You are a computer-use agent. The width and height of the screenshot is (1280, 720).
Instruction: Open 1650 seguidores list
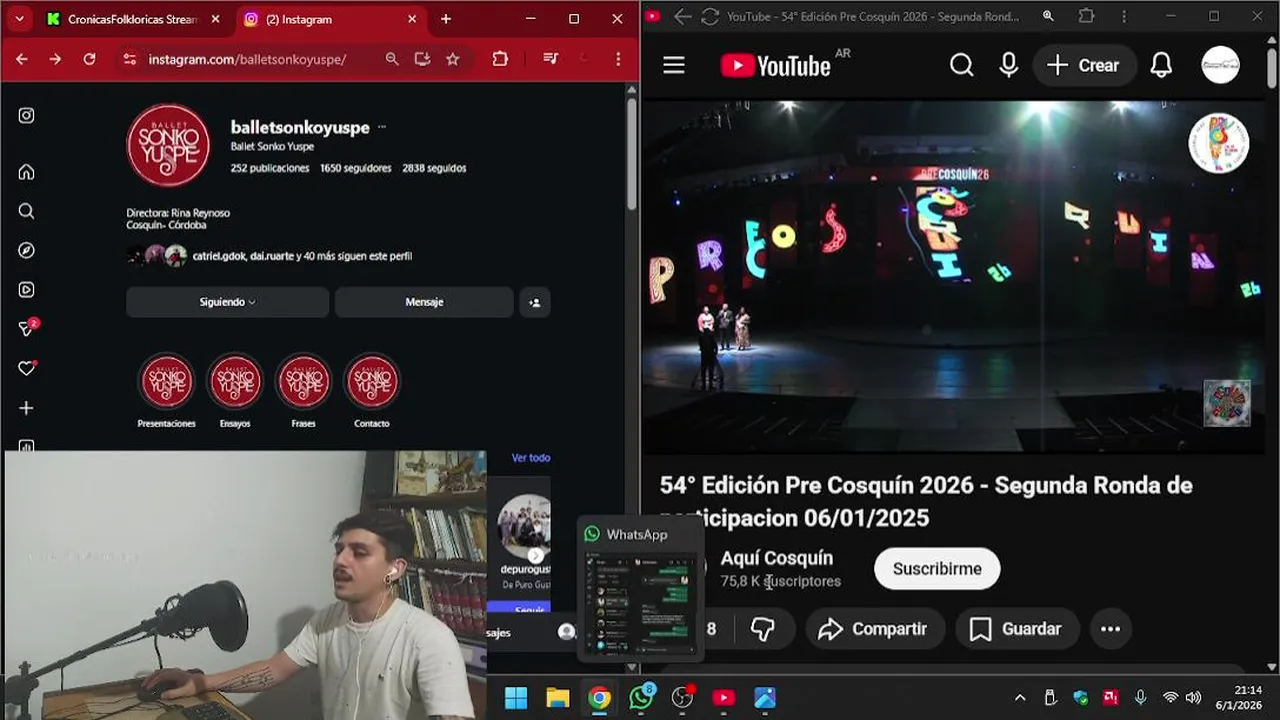[356, 168]
